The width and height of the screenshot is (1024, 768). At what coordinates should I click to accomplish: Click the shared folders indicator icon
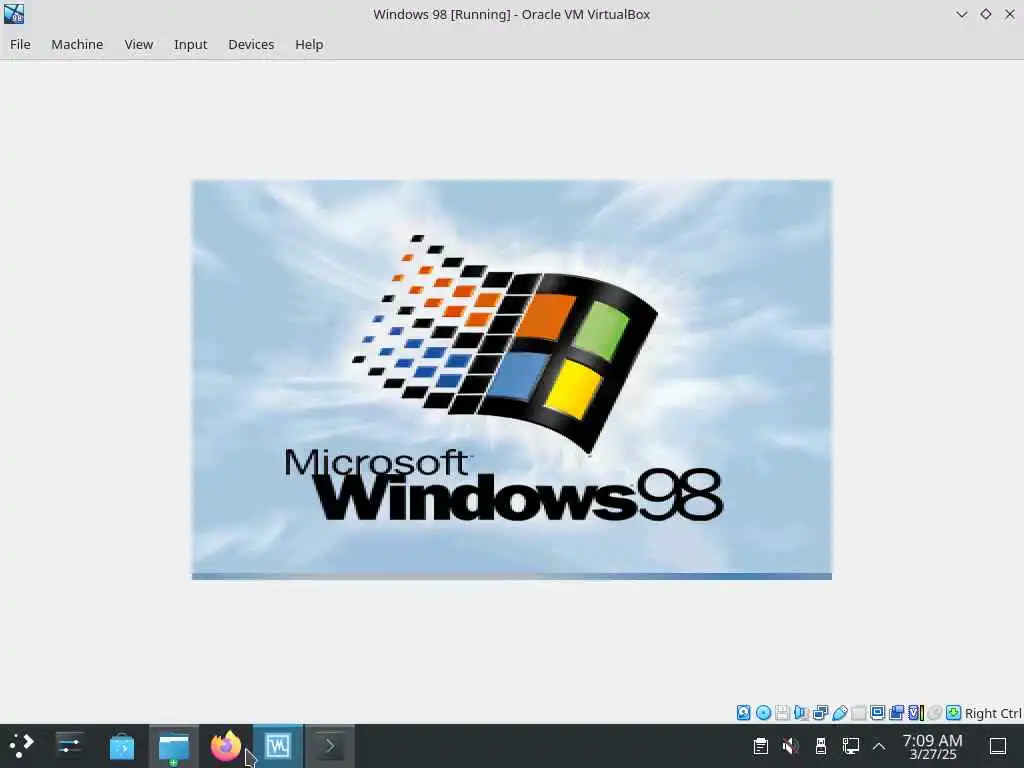[x=859, y=712]
